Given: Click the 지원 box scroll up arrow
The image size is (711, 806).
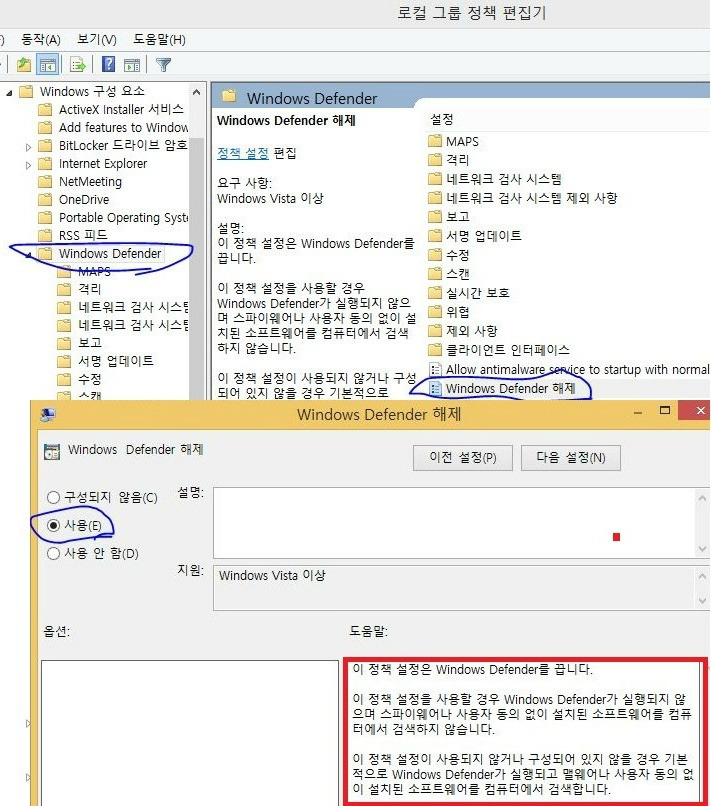Looking at the screenshot, I should pyautogui.click(x=702, y=576).
